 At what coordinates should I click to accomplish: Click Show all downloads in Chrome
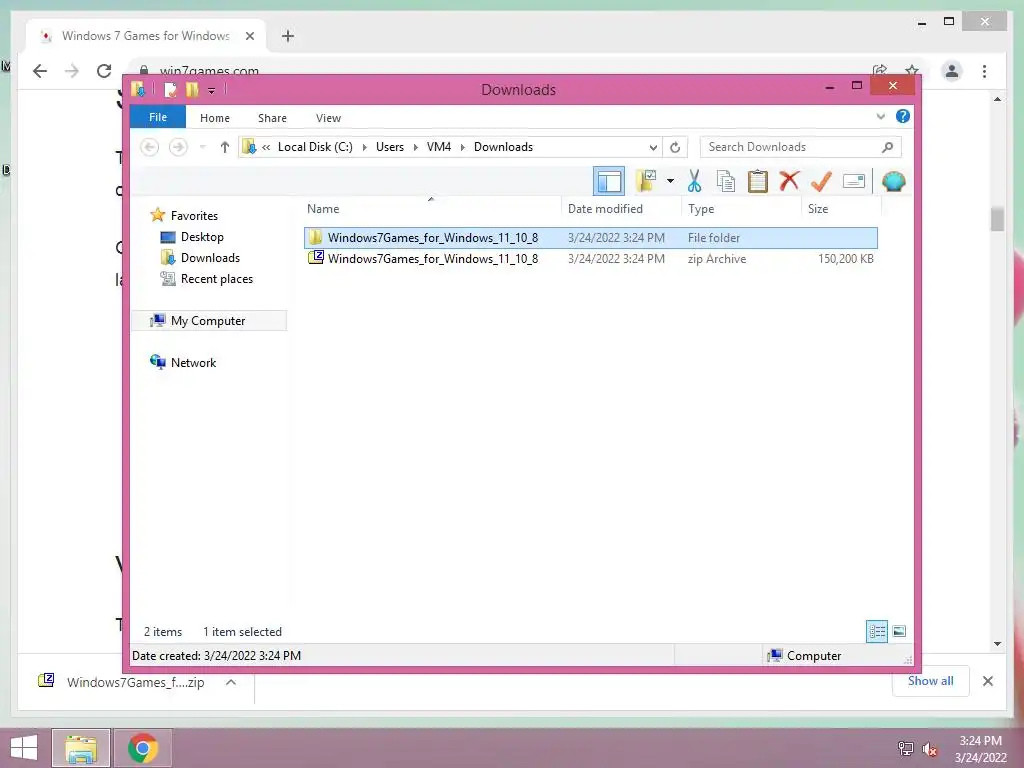(931, 681)
